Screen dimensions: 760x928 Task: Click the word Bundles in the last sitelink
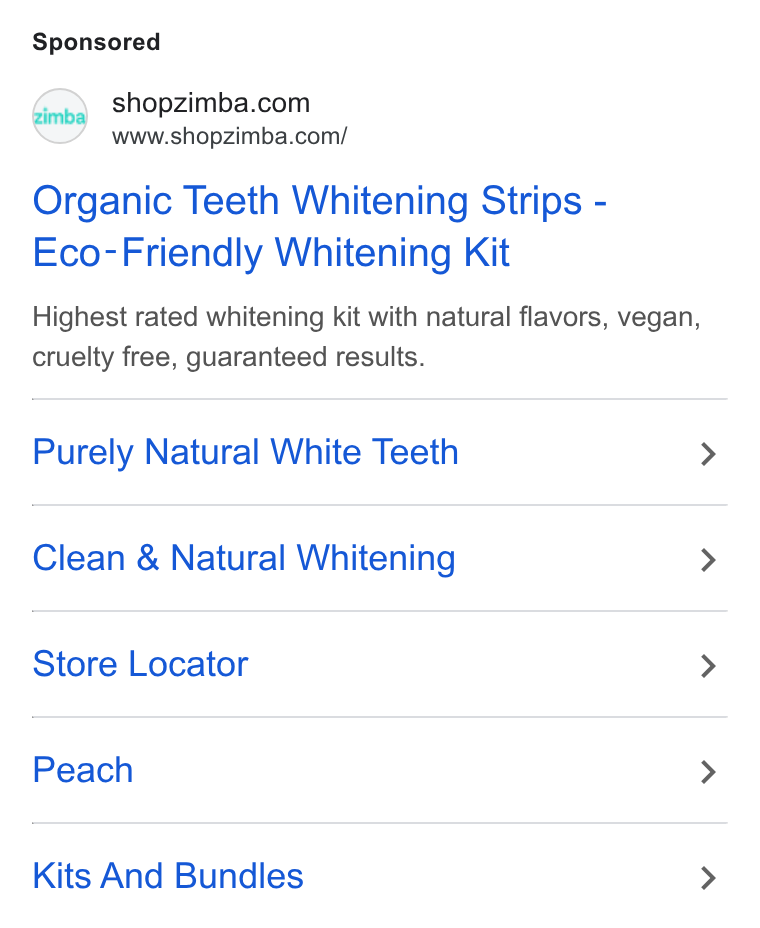pos(239,876)
